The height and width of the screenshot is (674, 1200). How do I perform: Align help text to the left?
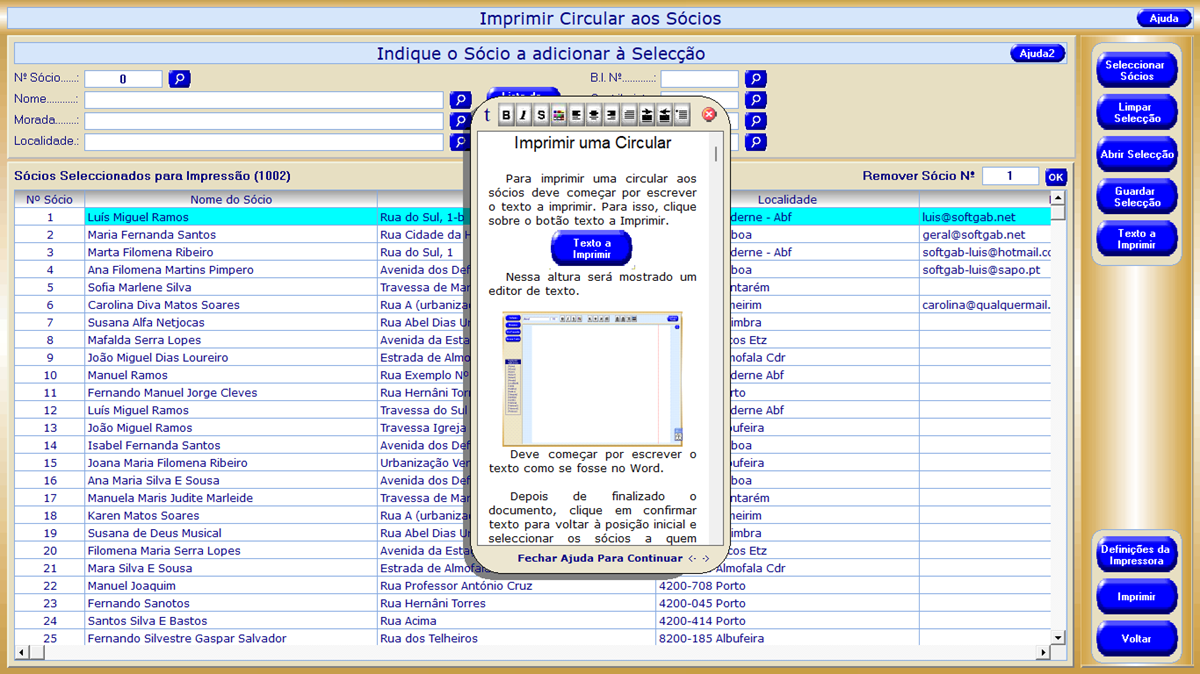(x=577, y=115)
